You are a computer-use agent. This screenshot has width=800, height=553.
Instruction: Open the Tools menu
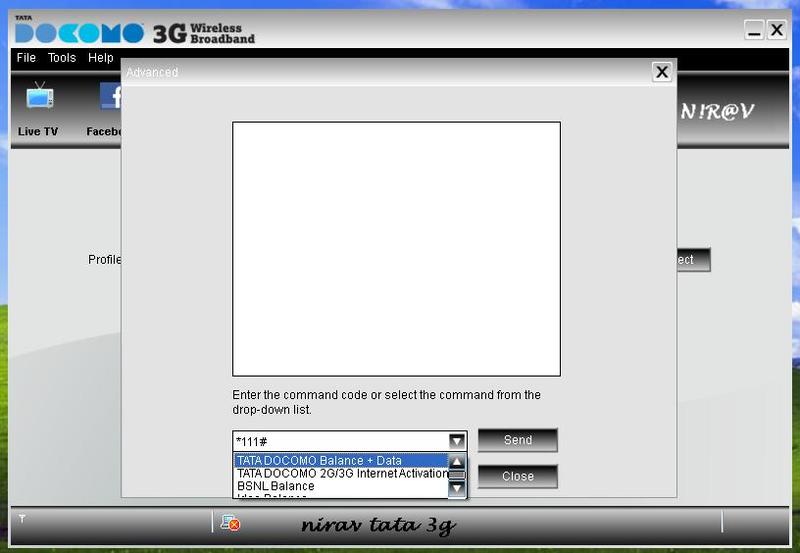pos(62,58)
